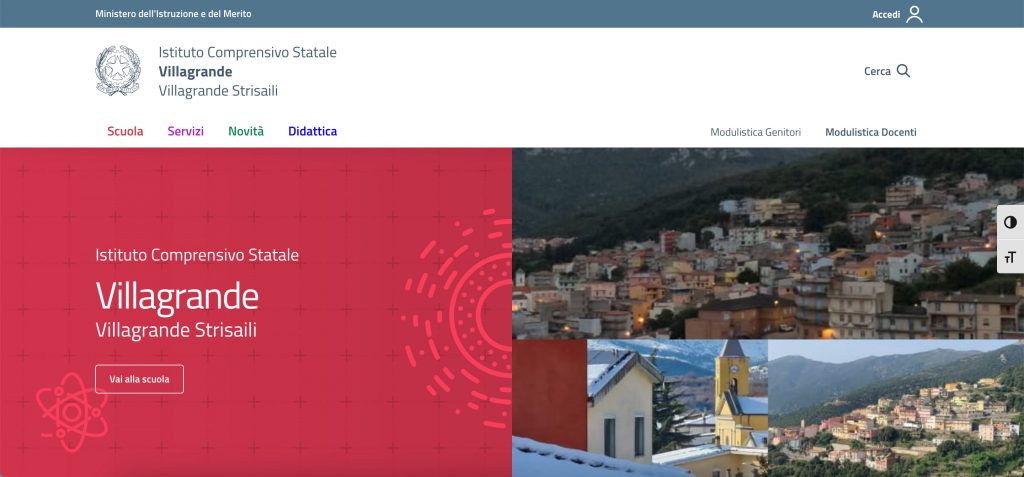Screen dimensions: 1024x477
Task: Click Villagrande Strisaili text in red banner
Action: [x=176, y=331]
